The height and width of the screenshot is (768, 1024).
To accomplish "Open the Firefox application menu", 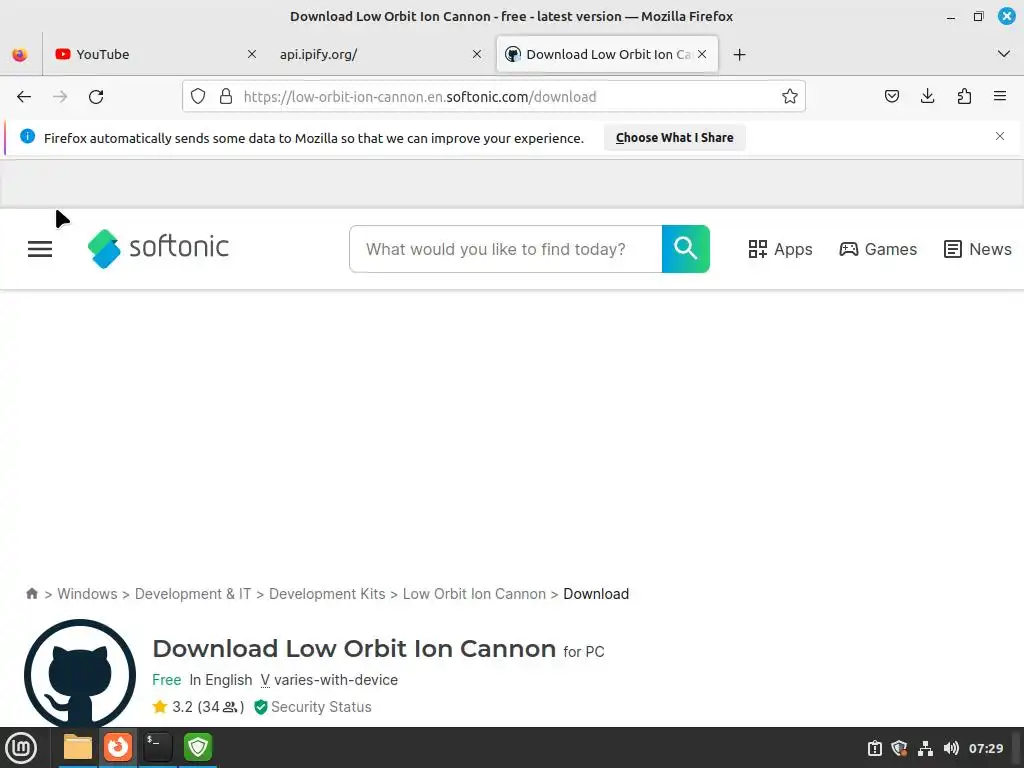I will 1000,97.
